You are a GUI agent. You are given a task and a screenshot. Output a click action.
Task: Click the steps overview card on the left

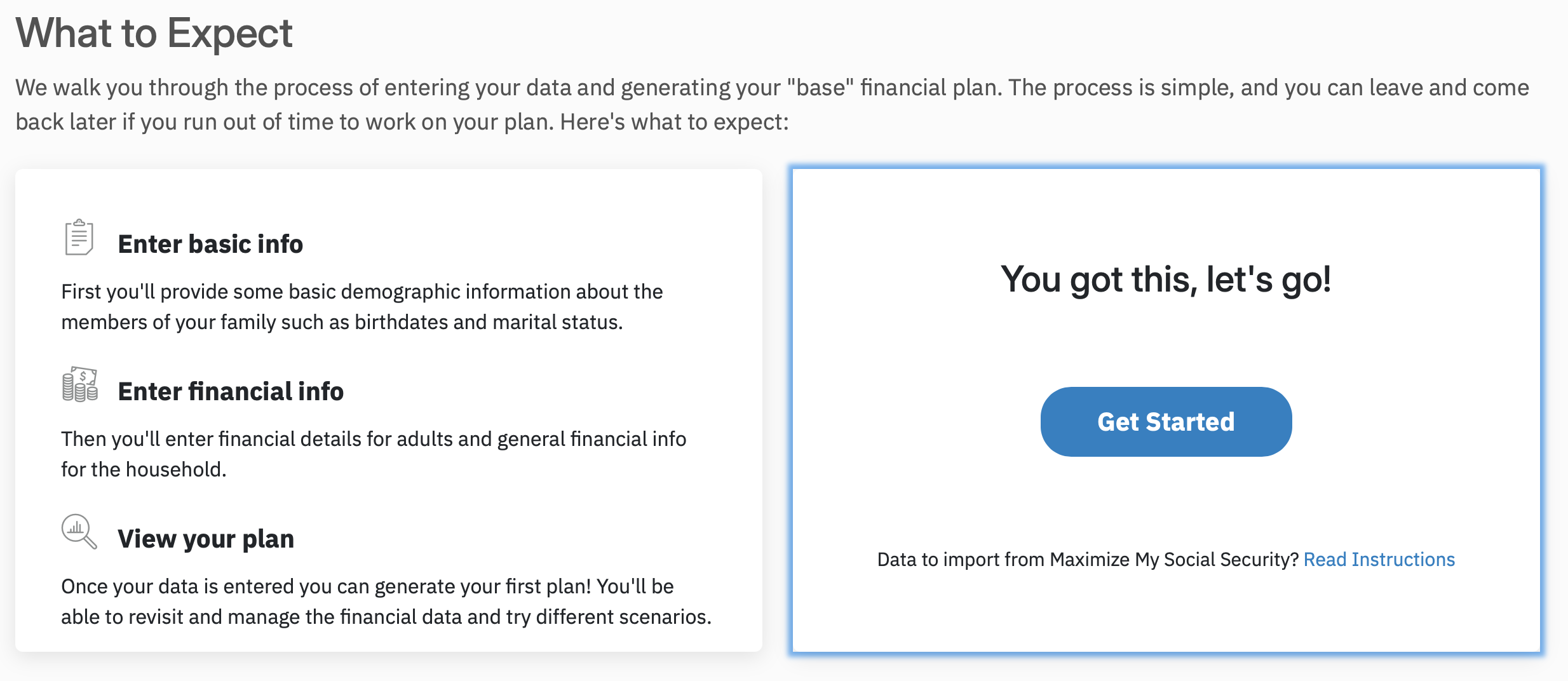(x=389, y=410)
